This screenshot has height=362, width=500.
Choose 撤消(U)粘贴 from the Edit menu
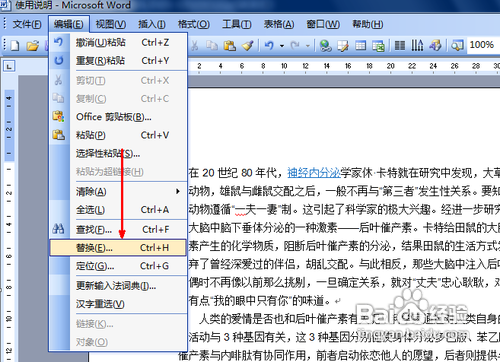coord(118,42)
